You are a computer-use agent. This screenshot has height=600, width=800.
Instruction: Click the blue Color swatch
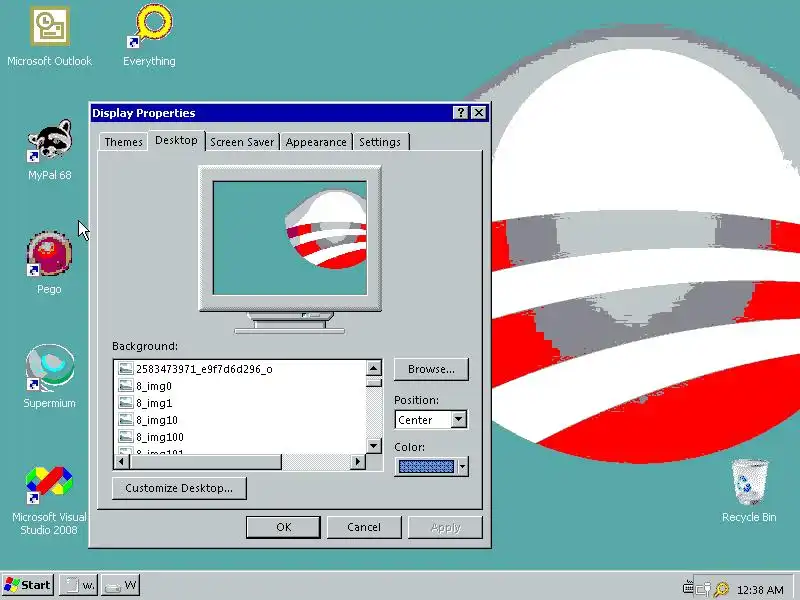pos(426,466)
